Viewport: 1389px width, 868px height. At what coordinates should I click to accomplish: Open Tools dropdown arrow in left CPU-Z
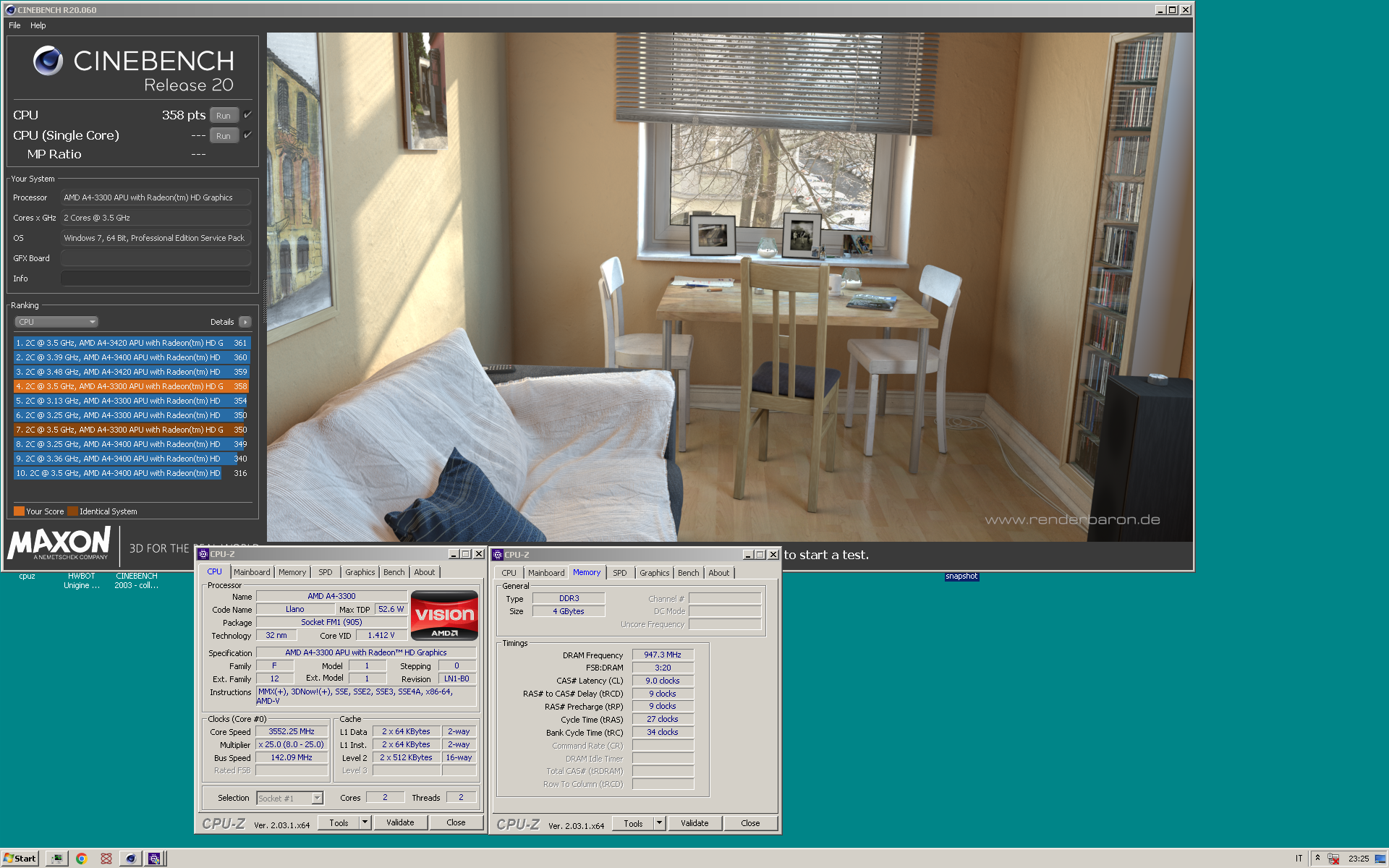click(365, 822)
